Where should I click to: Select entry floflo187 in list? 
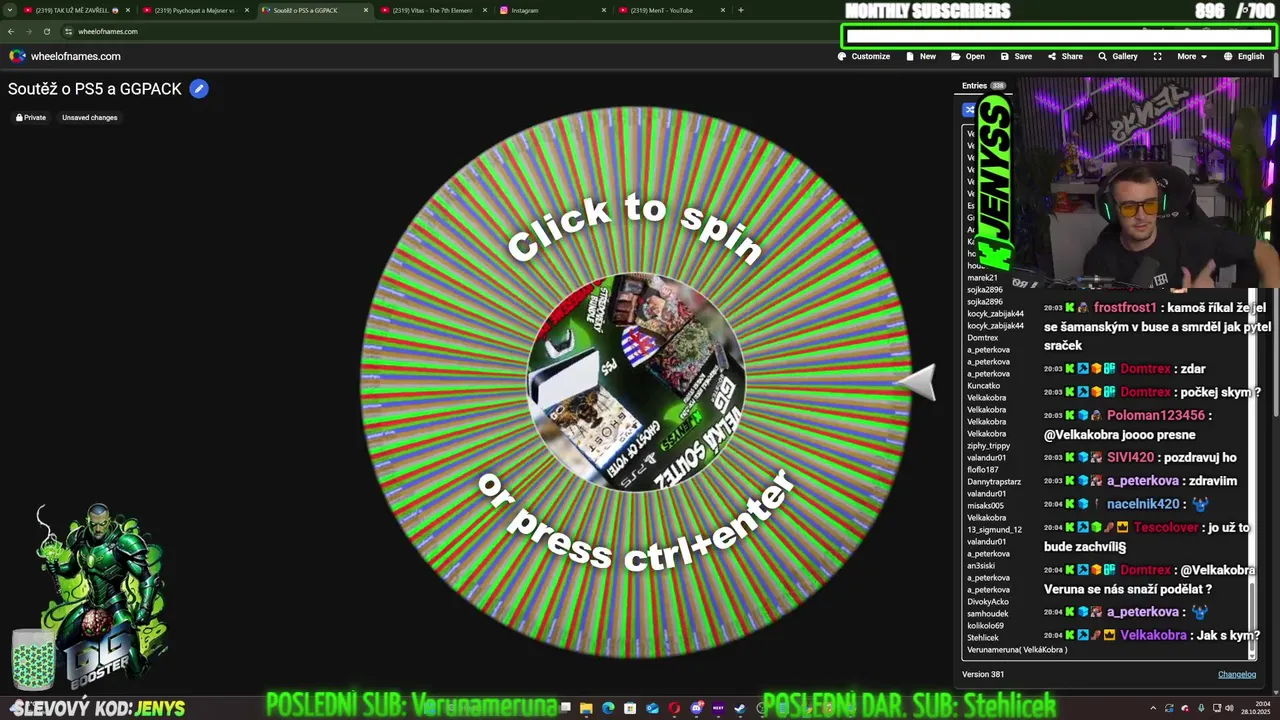click(x=982, y=470)
